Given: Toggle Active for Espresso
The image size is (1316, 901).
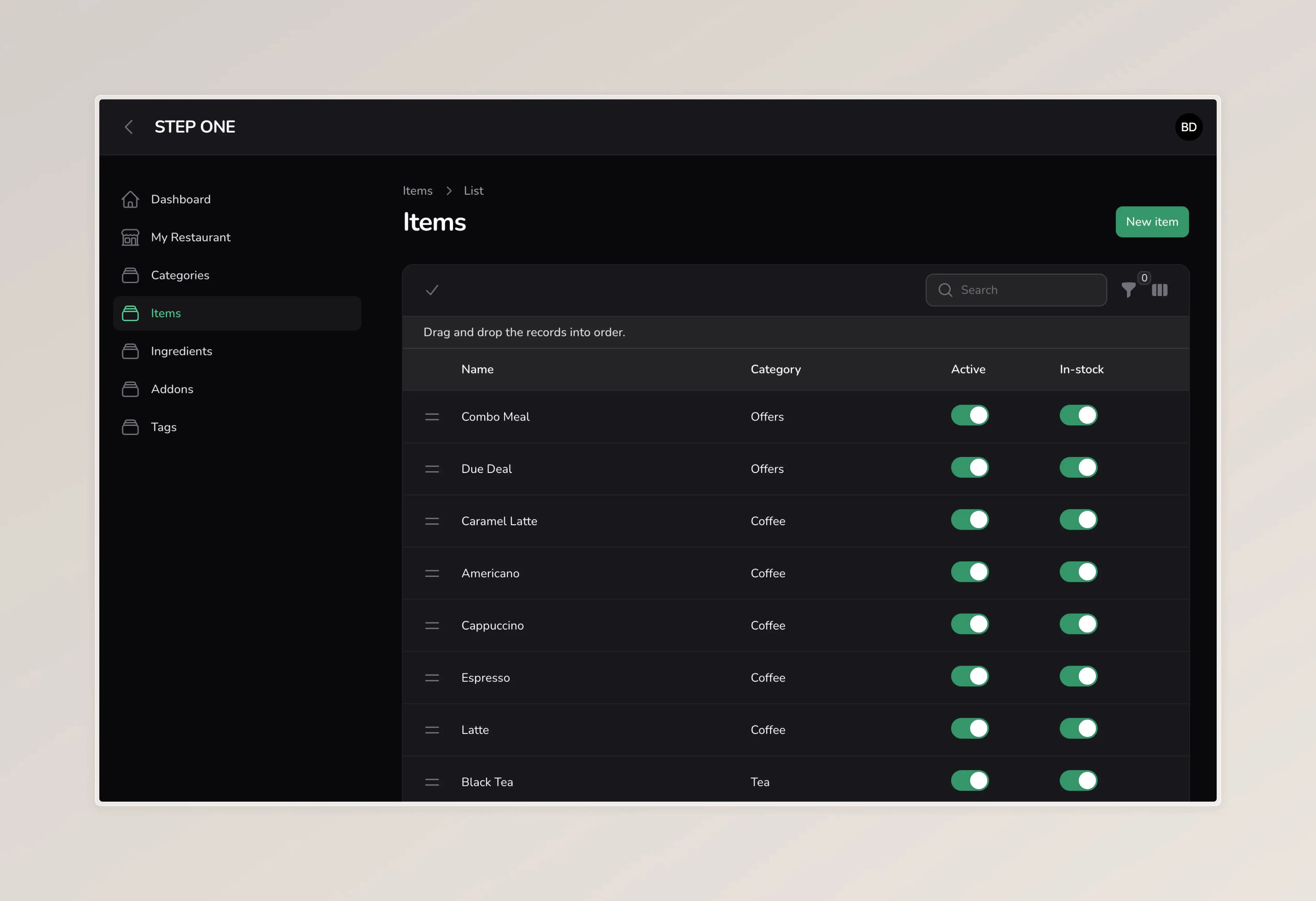Looking at the screenshot, I should pos(969,676).
